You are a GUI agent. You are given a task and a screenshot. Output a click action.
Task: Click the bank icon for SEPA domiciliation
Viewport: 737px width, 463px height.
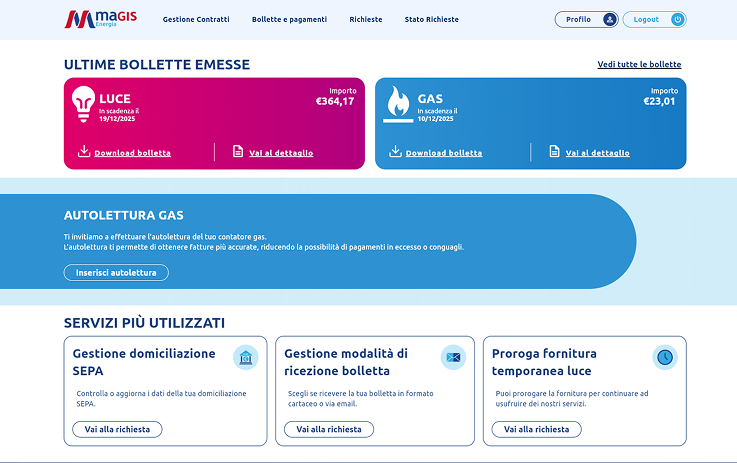(x=245, y=357)
